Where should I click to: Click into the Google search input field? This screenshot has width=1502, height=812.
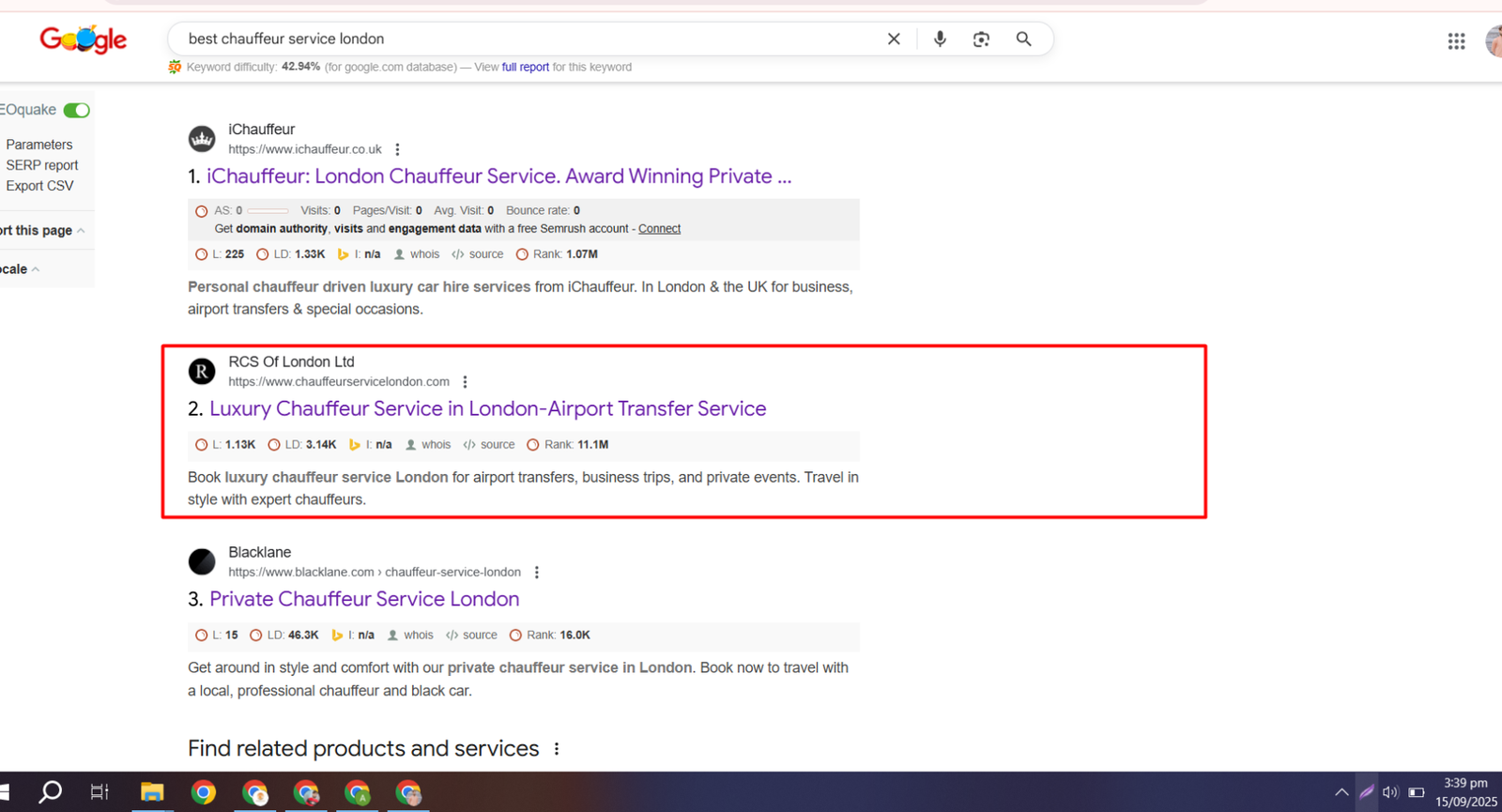(x=526, y=39)
